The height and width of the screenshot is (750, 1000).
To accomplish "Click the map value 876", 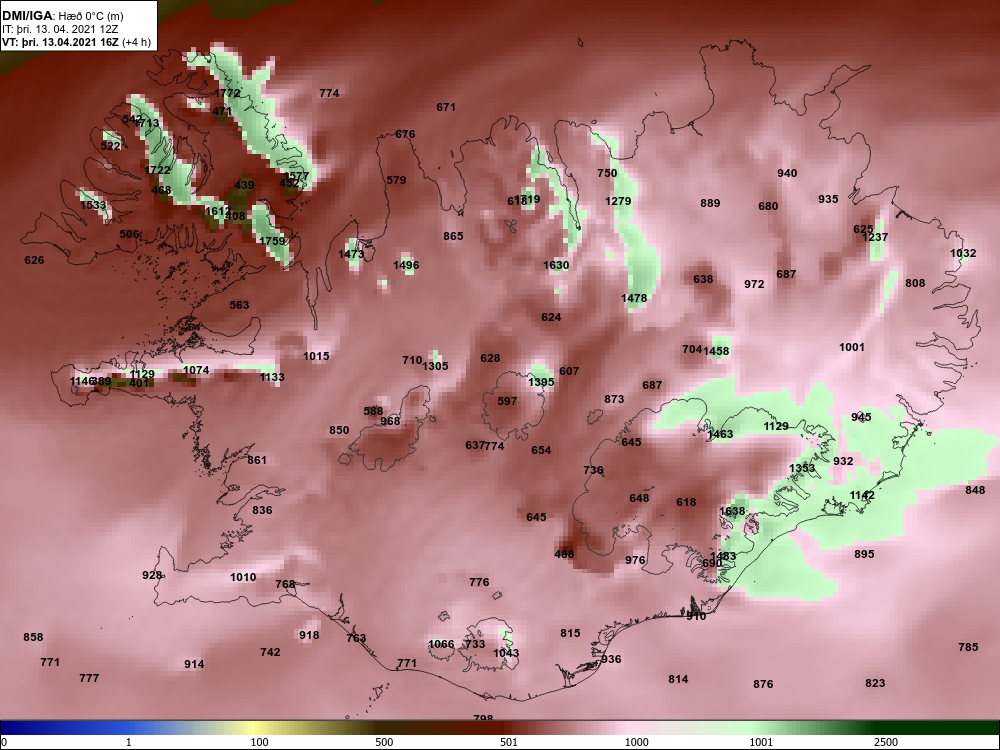I will pyautogui.click(x=763, y=684).
